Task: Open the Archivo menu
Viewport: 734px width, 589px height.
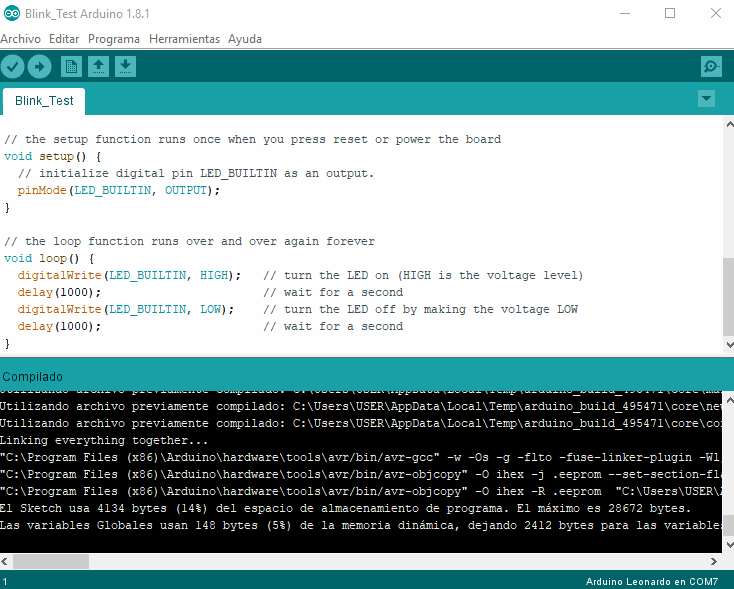Action: 21,39
